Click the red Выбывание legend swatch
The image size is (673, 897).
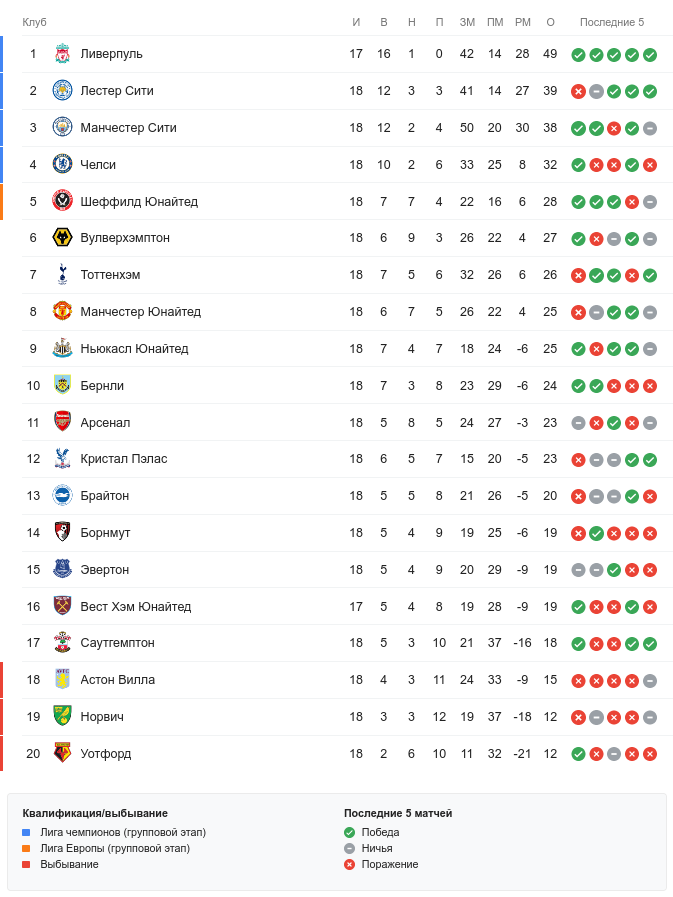pos(27,864)
